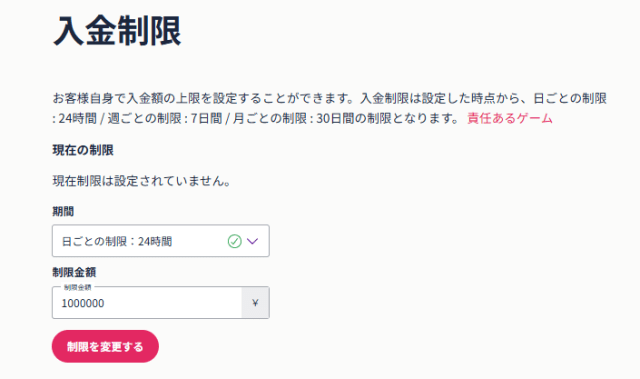Click the 現在の制限 subheading

(x=83, y=150)
